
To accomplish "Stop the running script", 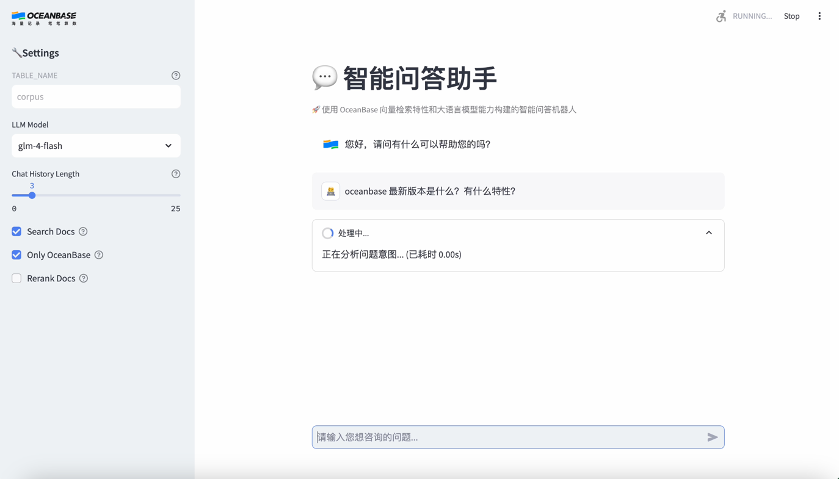I will pos(791,16).
